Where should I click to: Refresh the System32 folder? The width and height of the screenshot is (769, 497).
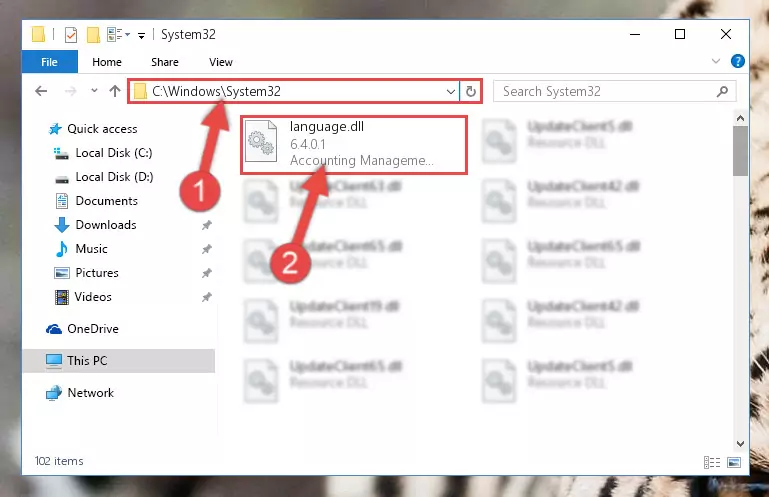click(471, 92)
